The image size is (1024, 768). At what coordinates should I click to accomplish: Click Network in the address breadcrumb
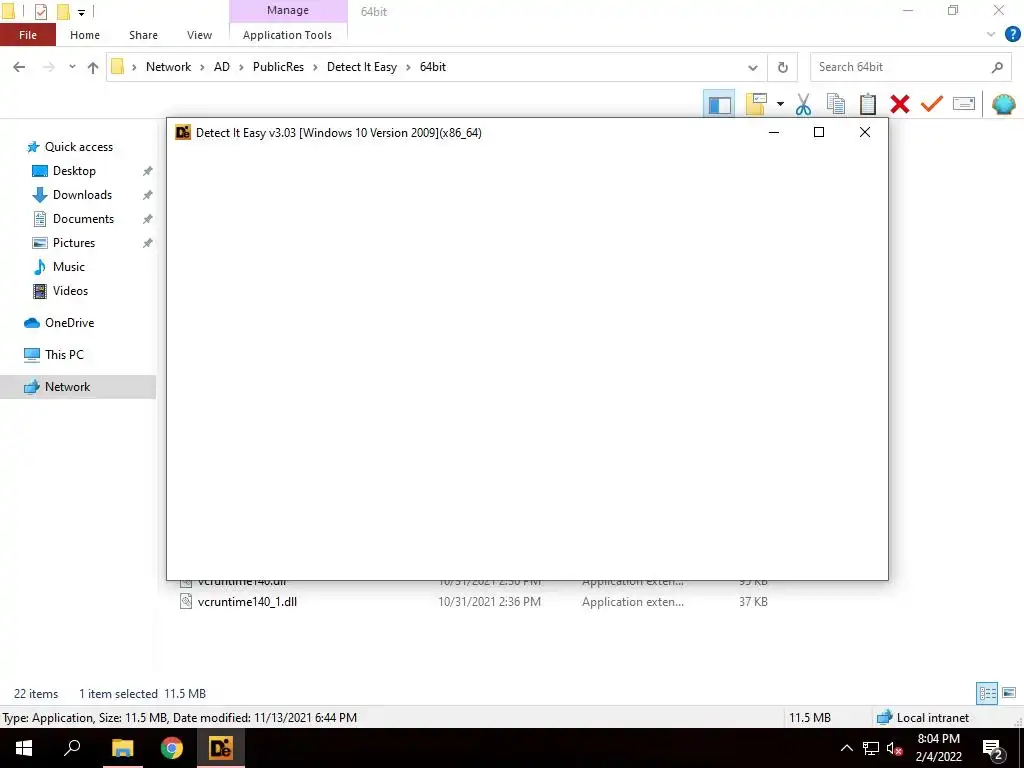[x=168, y=67]
